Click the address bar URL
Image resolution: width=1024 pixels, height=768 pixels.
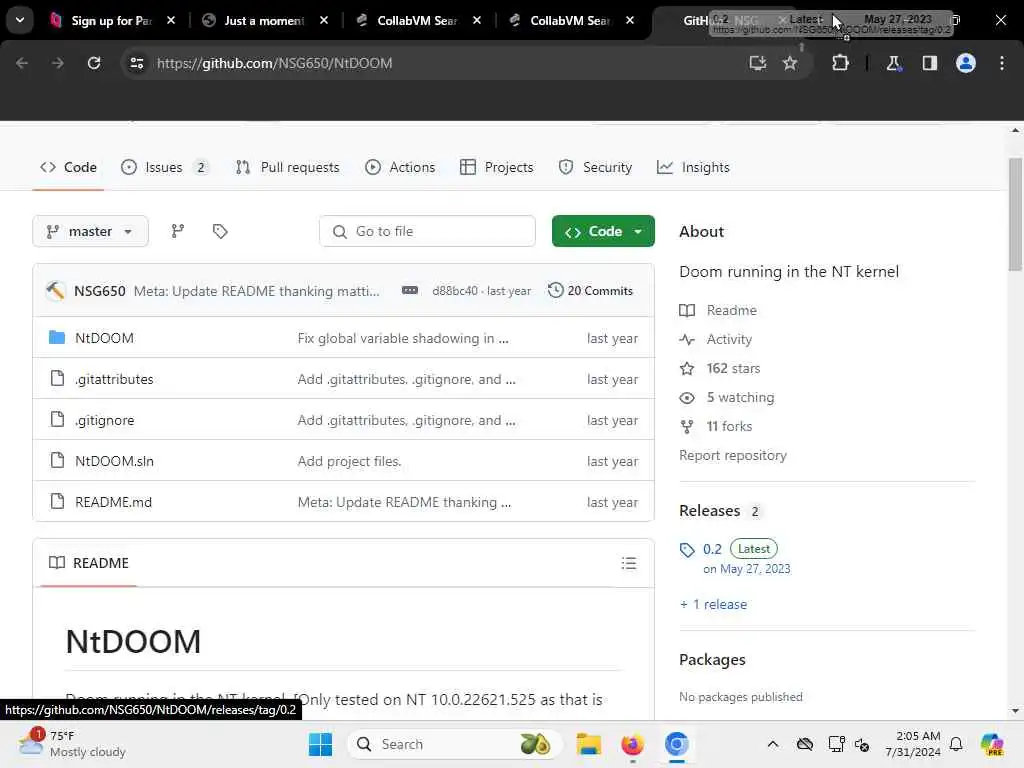[274, 63]
